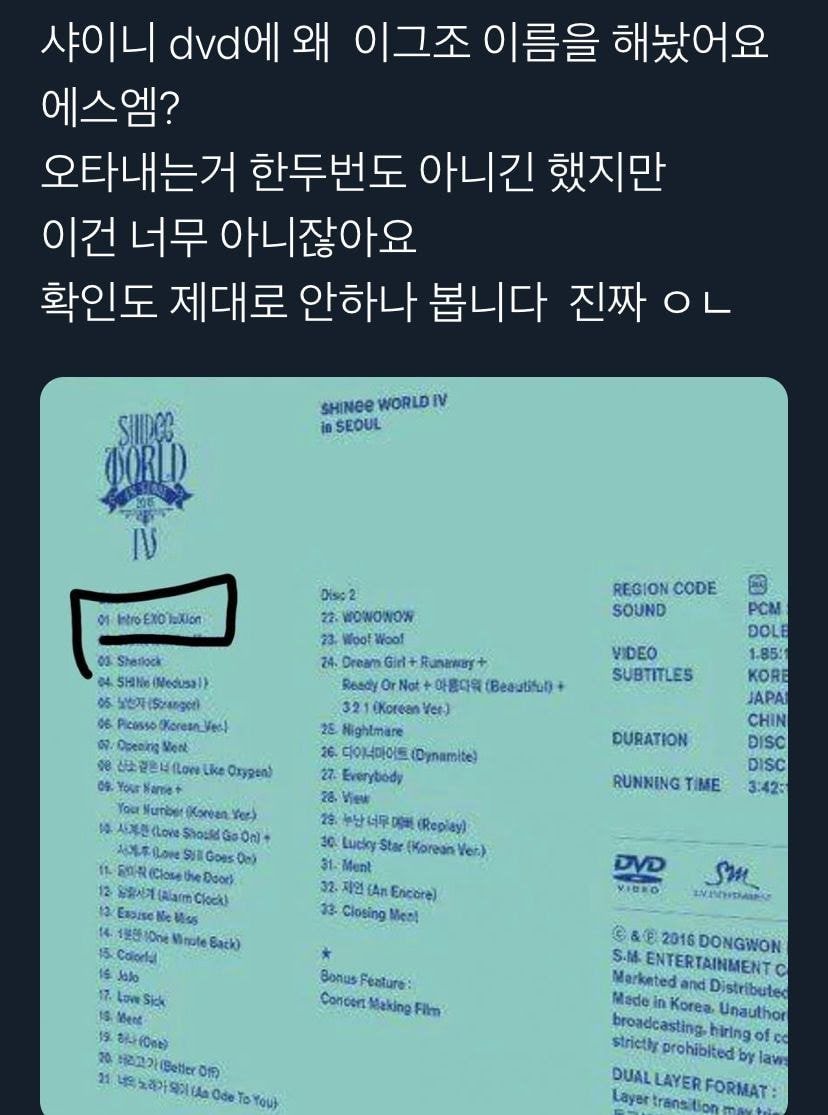Click the star icon above Bonus Feature
828x1115 pixels.
coord(327,953)
